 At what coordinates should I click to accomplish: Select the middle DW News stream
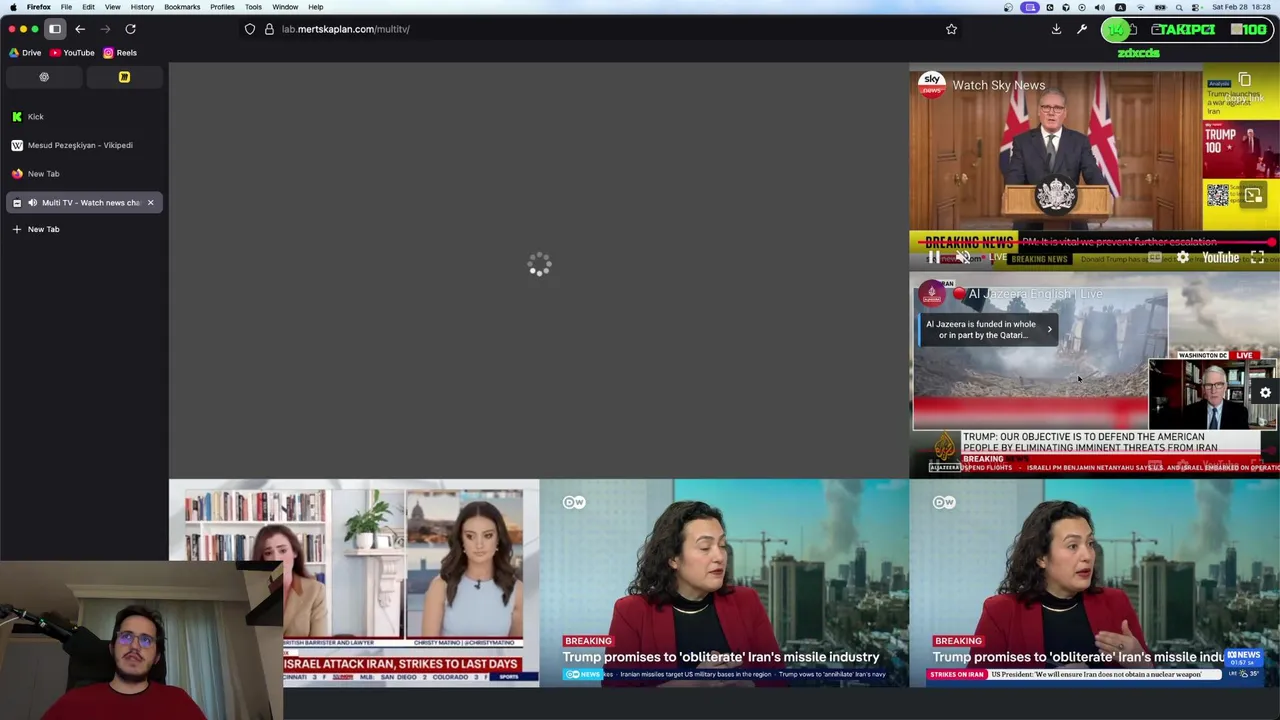(724, 583)
